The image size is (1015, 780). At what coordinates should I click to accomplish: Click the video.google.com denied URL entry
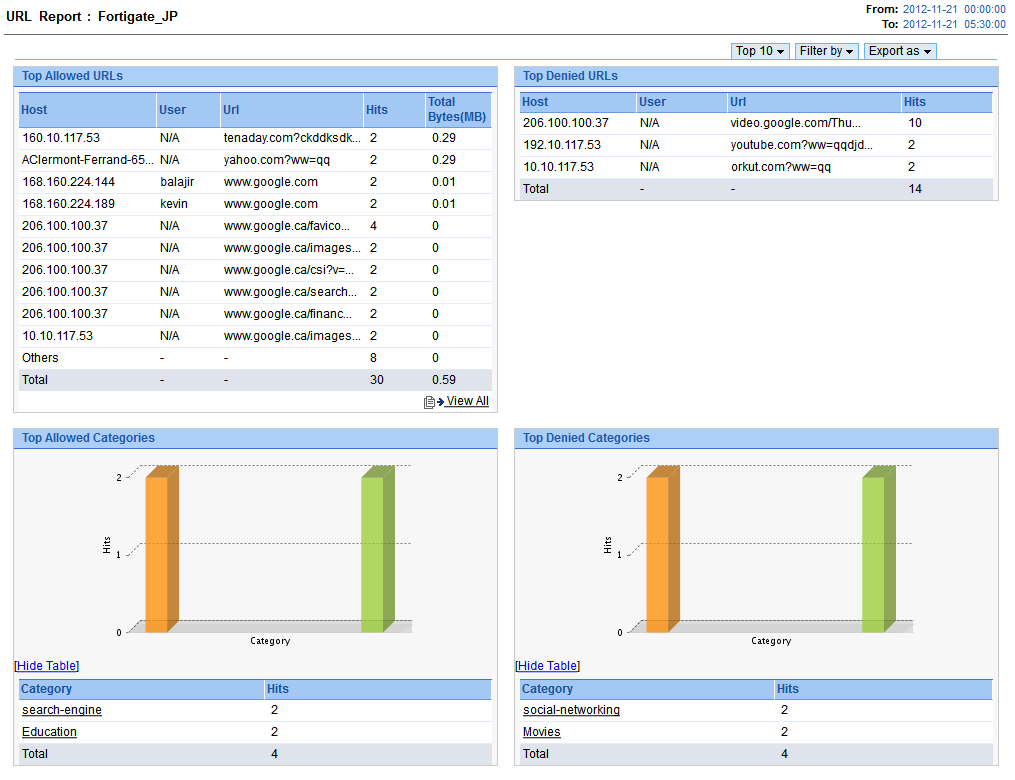click(x=795, y=123)
